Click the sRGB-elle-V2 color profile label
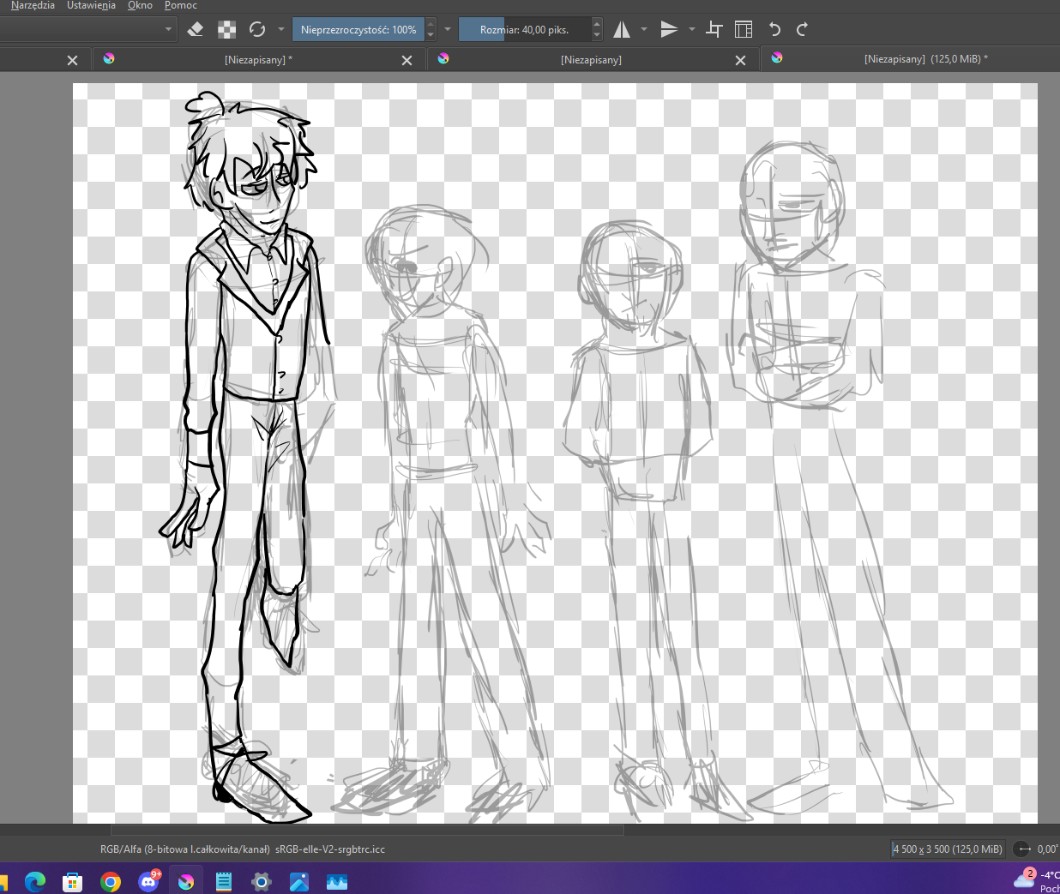 coord(330,849)
